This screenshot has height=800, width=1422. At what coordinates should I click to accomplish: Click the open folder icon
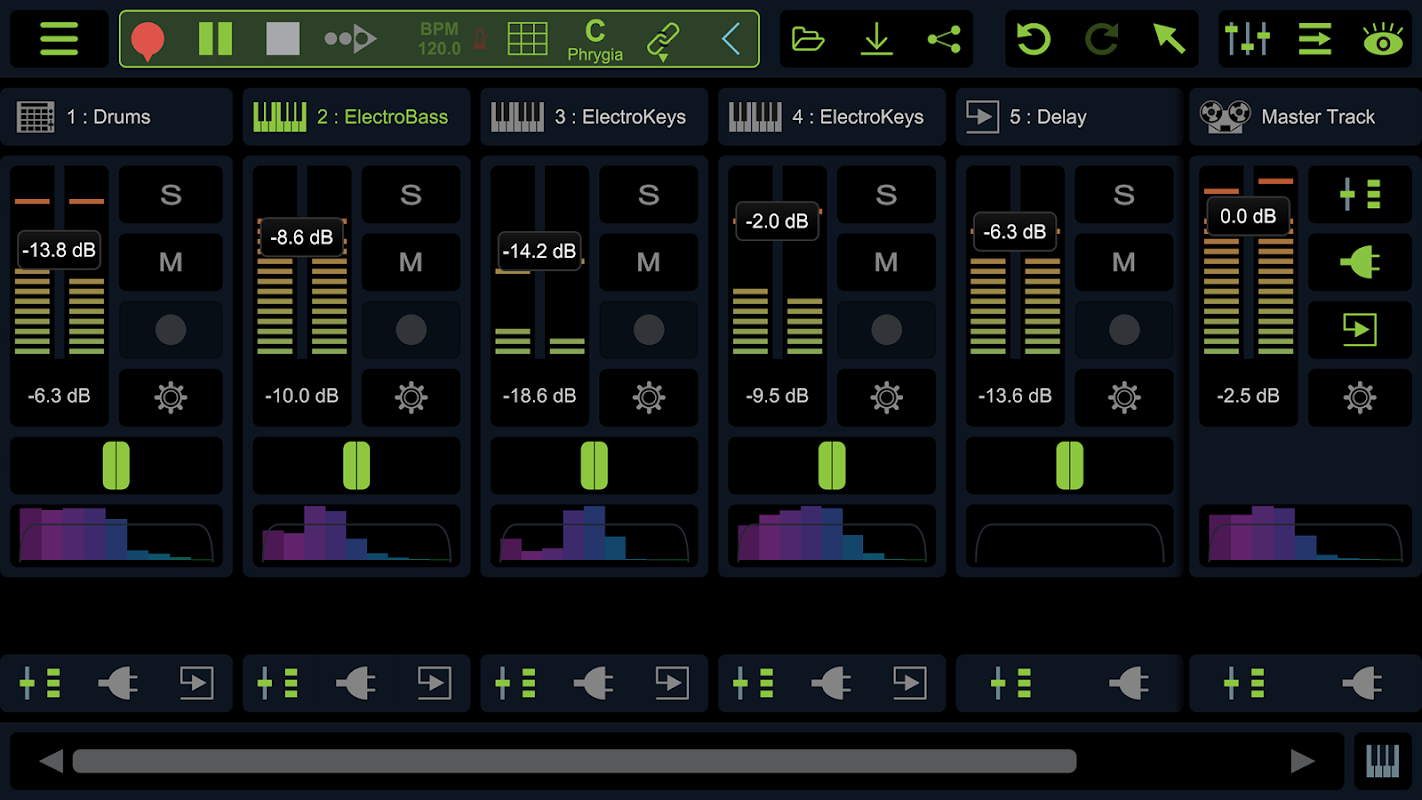pyautogui.click(x=808, y=40)
